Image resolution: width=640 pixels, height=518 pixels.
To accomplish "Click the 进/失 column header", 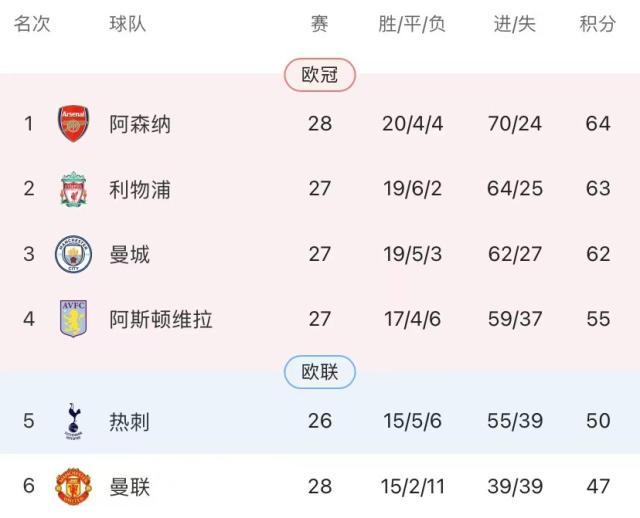I will pos(515,24).
